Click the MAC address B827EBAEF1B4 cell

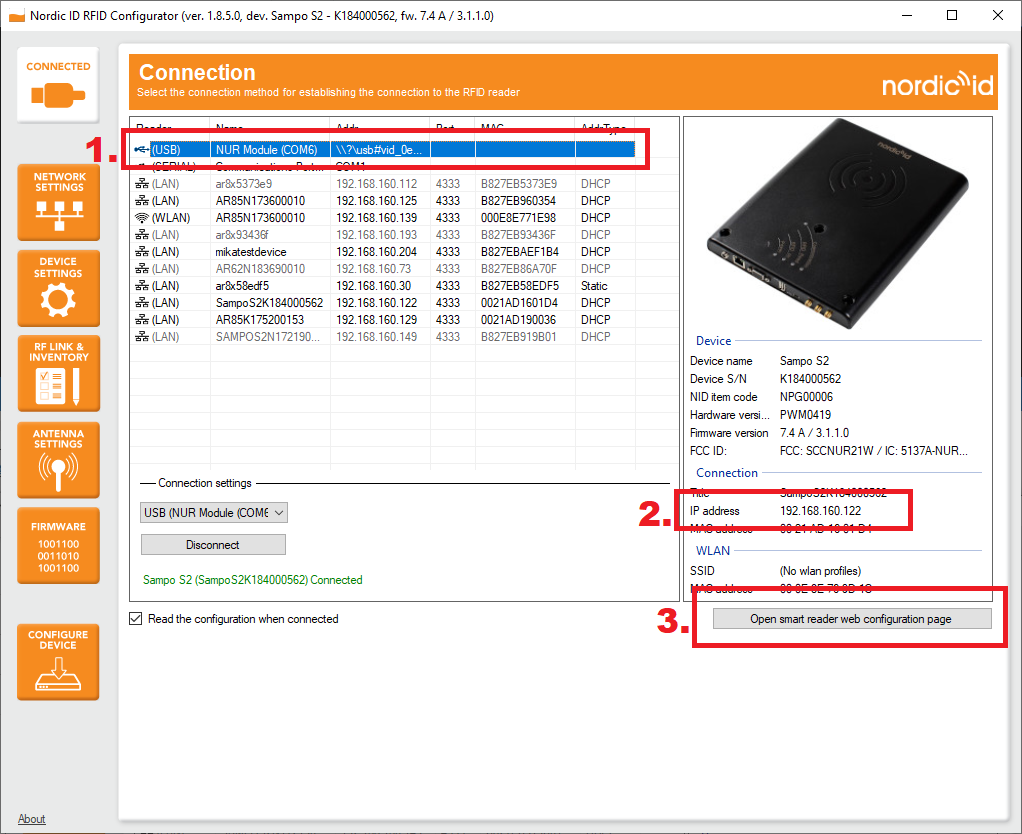click(519, 252)
